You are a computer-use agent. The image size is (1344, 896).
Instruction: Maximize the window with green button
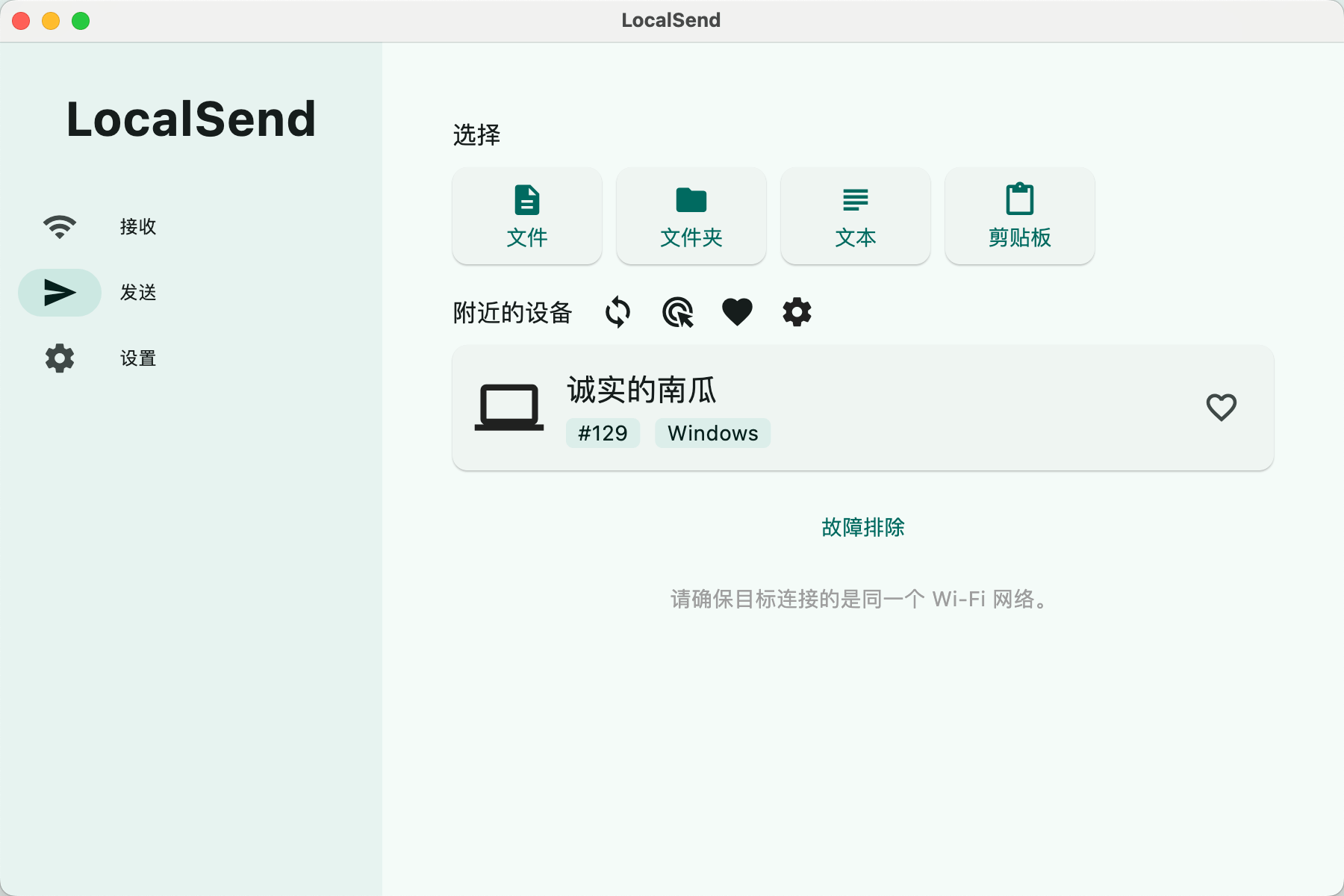(x=81, y=21)
